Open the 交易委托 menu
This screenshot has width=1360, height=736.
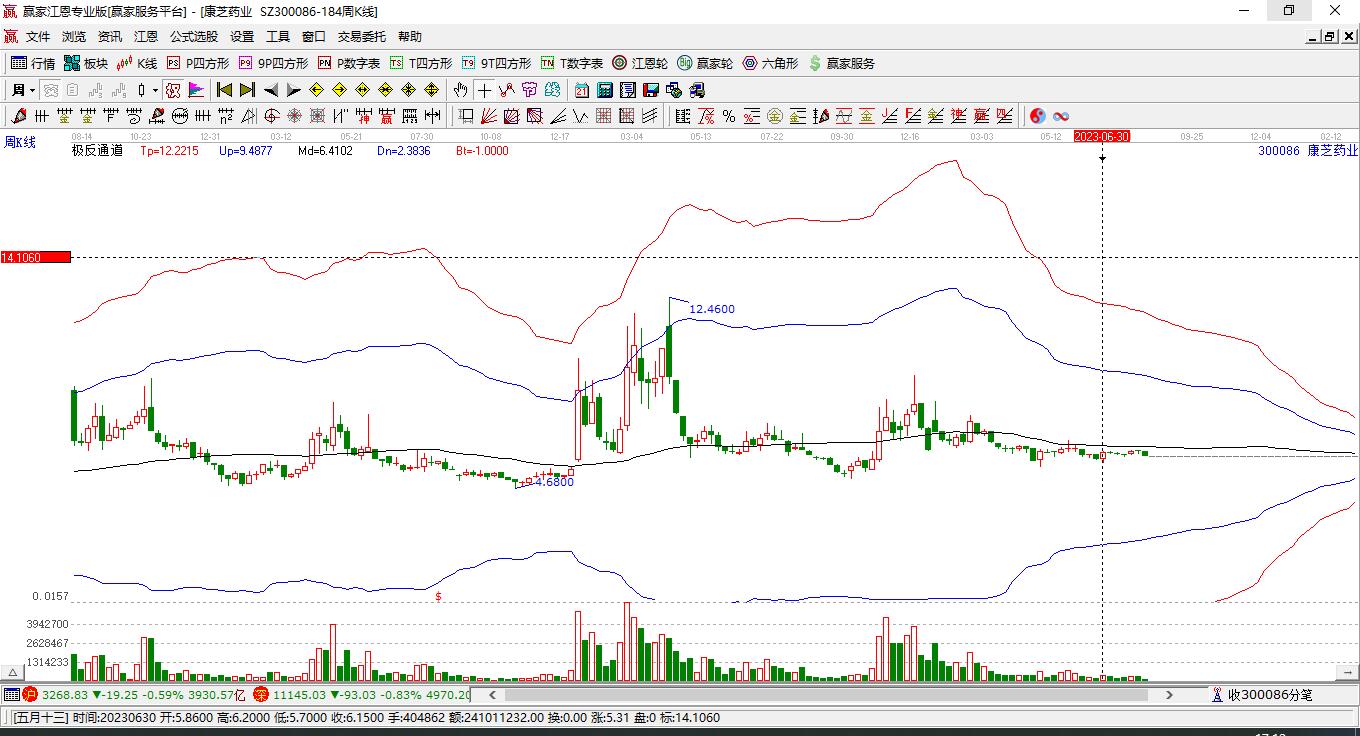(x=361, y=37)
